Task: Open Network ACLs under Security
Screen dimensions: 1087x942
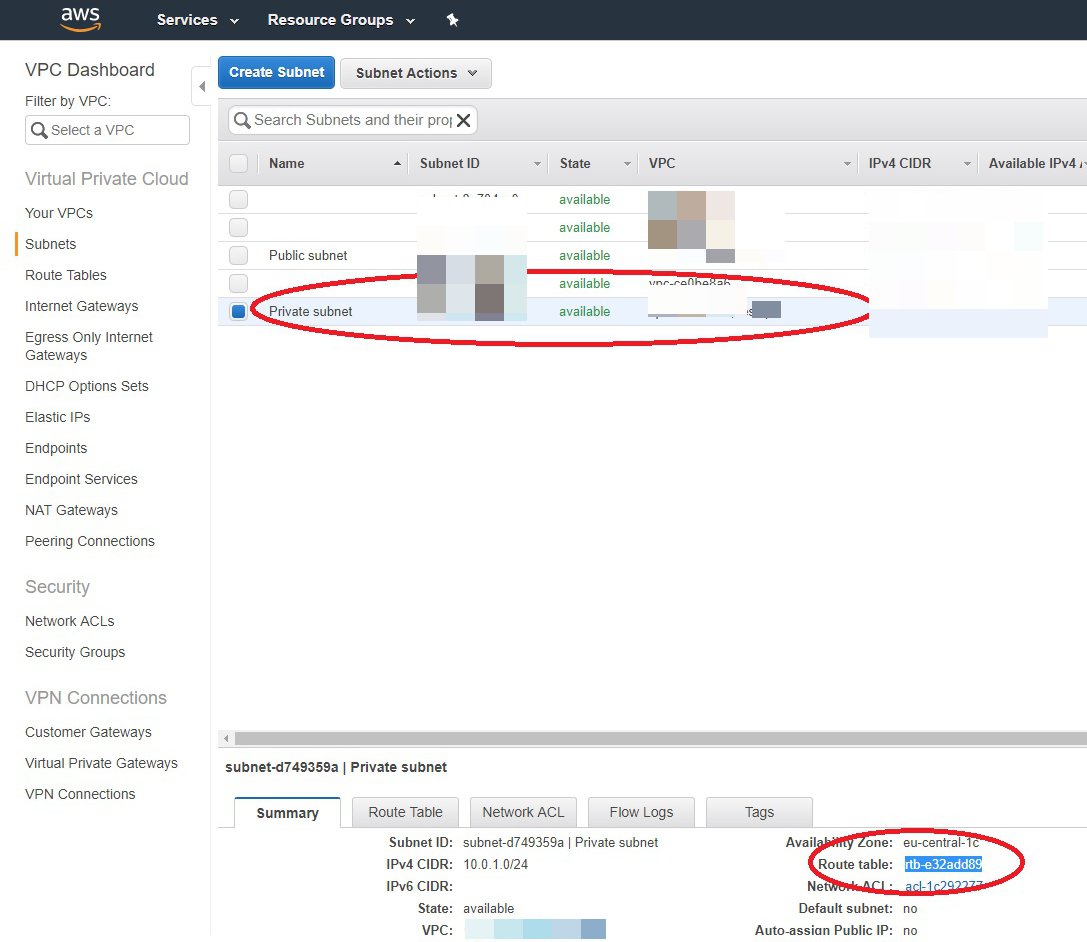Action: (70, 621)
